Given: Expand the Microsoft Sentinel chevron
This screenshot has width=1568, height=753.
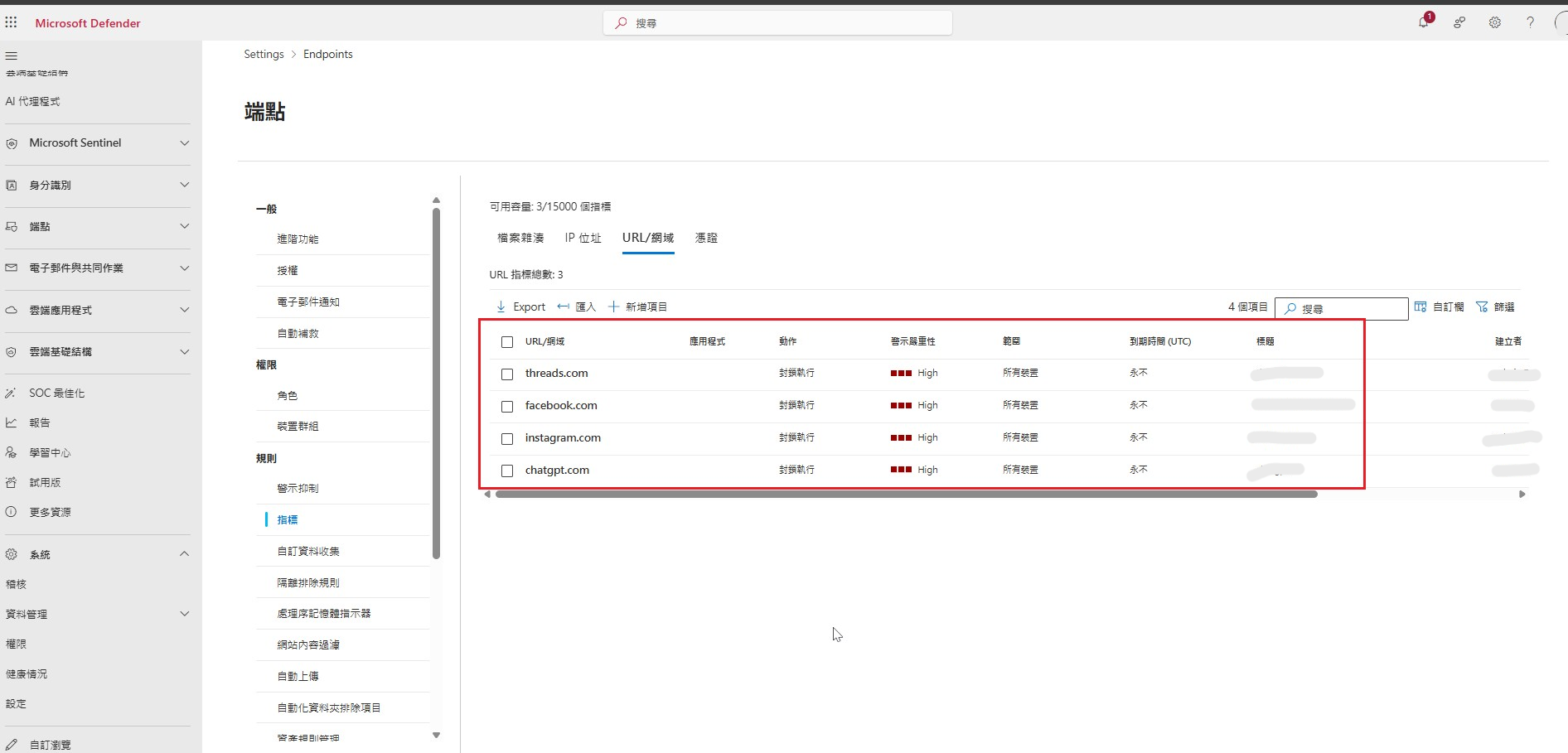Looking at the screenshot, I should pyautogui.click(x=184, y=143).
